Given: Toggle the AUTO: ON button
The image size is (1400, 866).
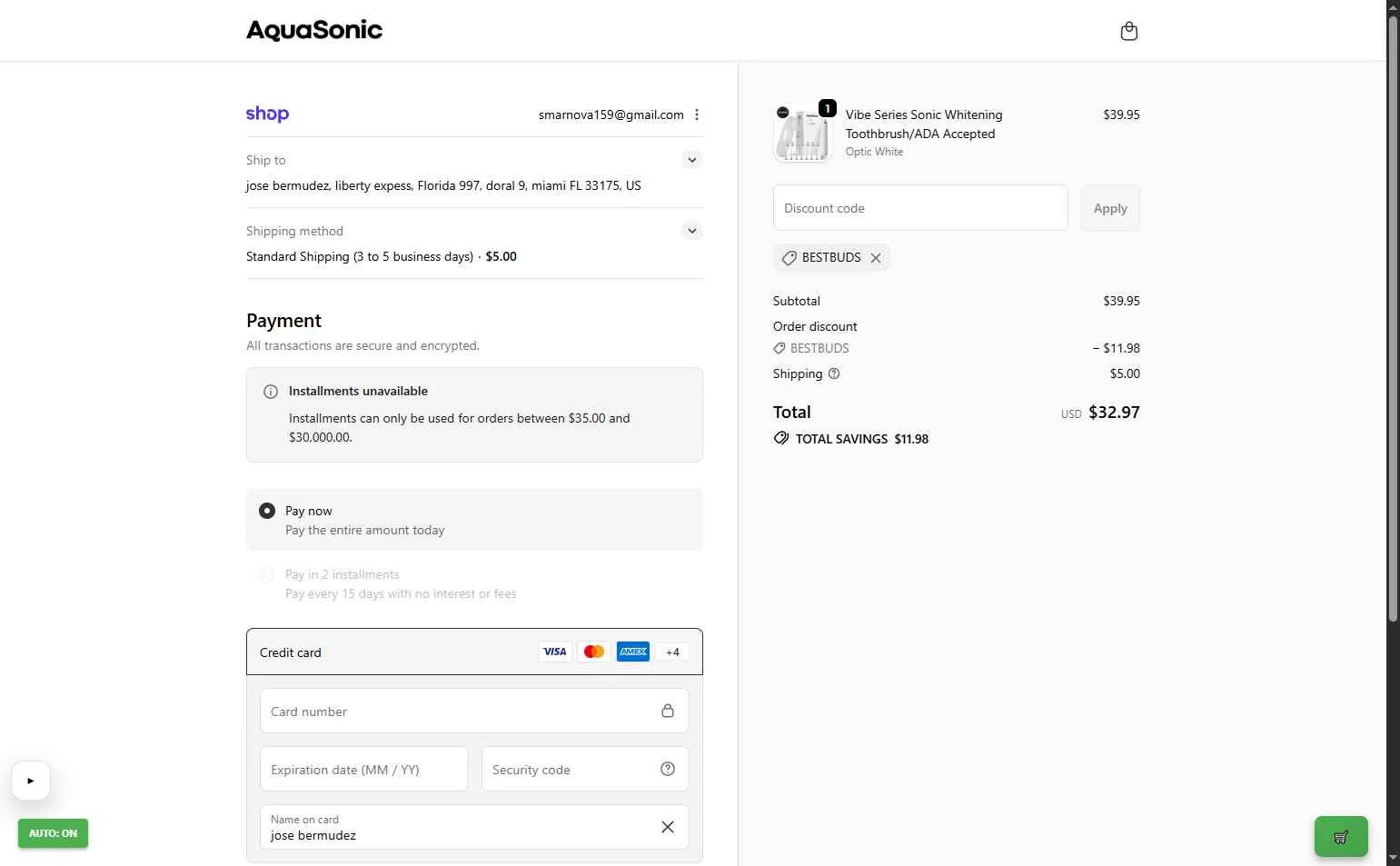Looking at the screenshot, I should coord(53,833).
